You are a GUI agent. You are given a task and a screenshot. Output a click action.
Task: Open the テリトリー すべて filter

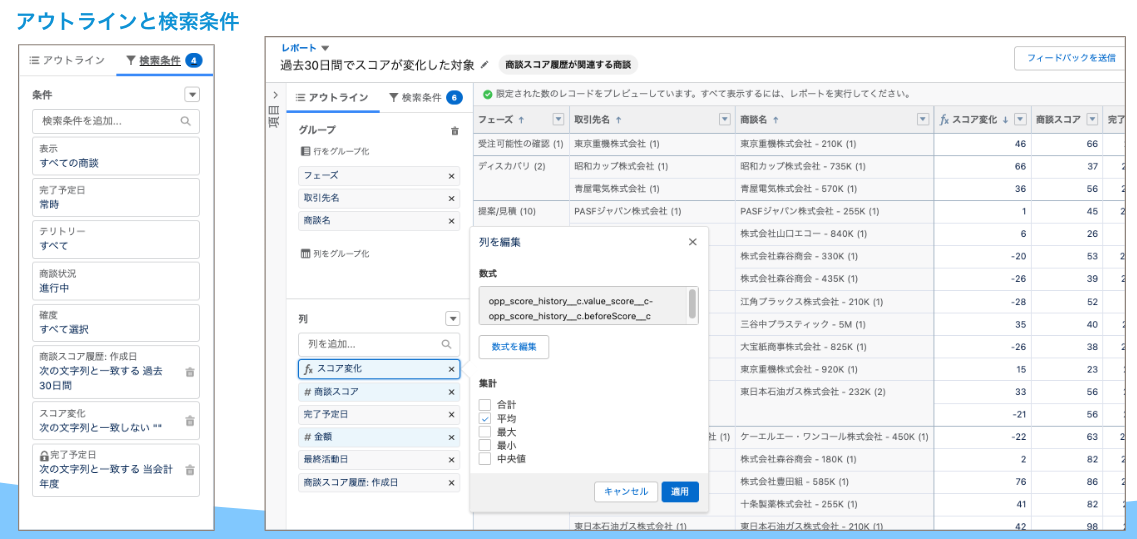tap(116, 239)
